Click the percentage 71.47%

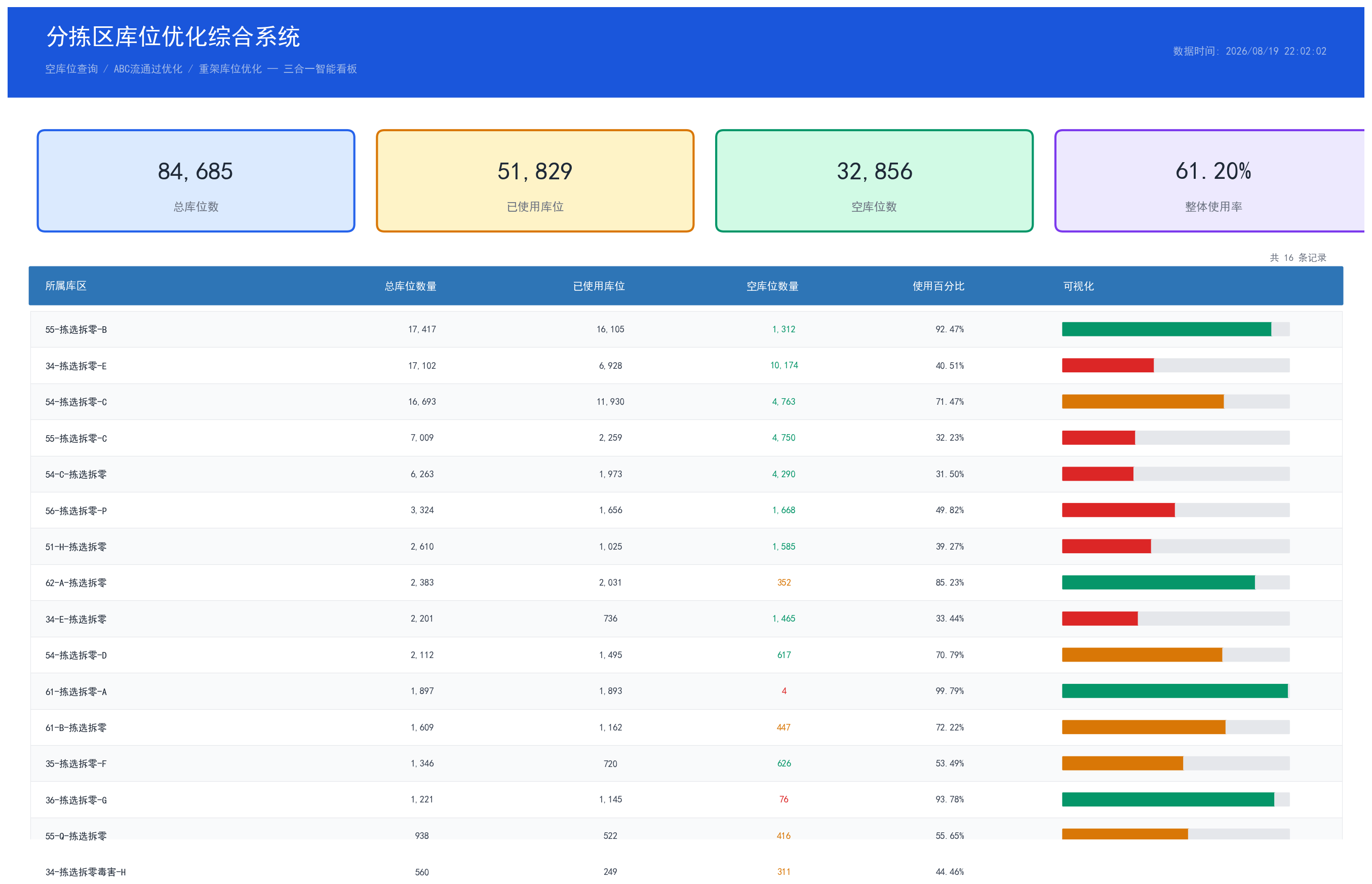click(950, 401)
